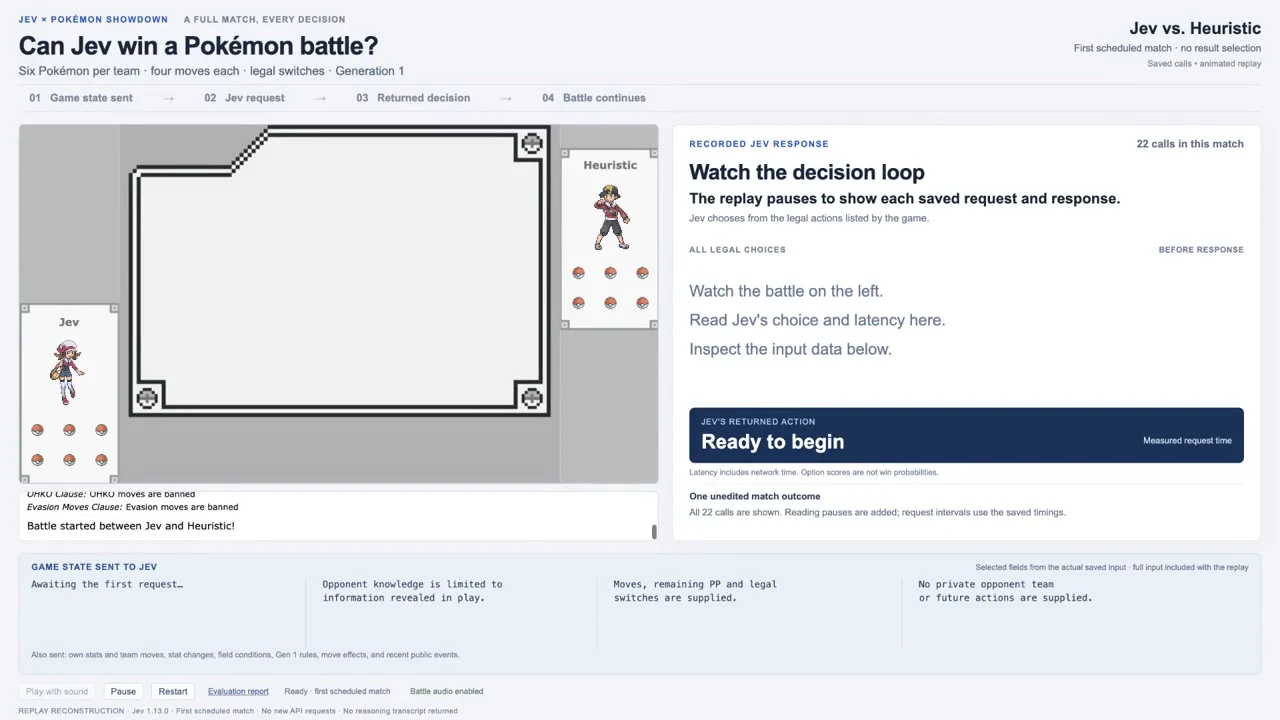Image resolution: width=1280 pixels, height=720 pixels.
Task: Go to step 02 Jev request
Action: pos(244,98)
